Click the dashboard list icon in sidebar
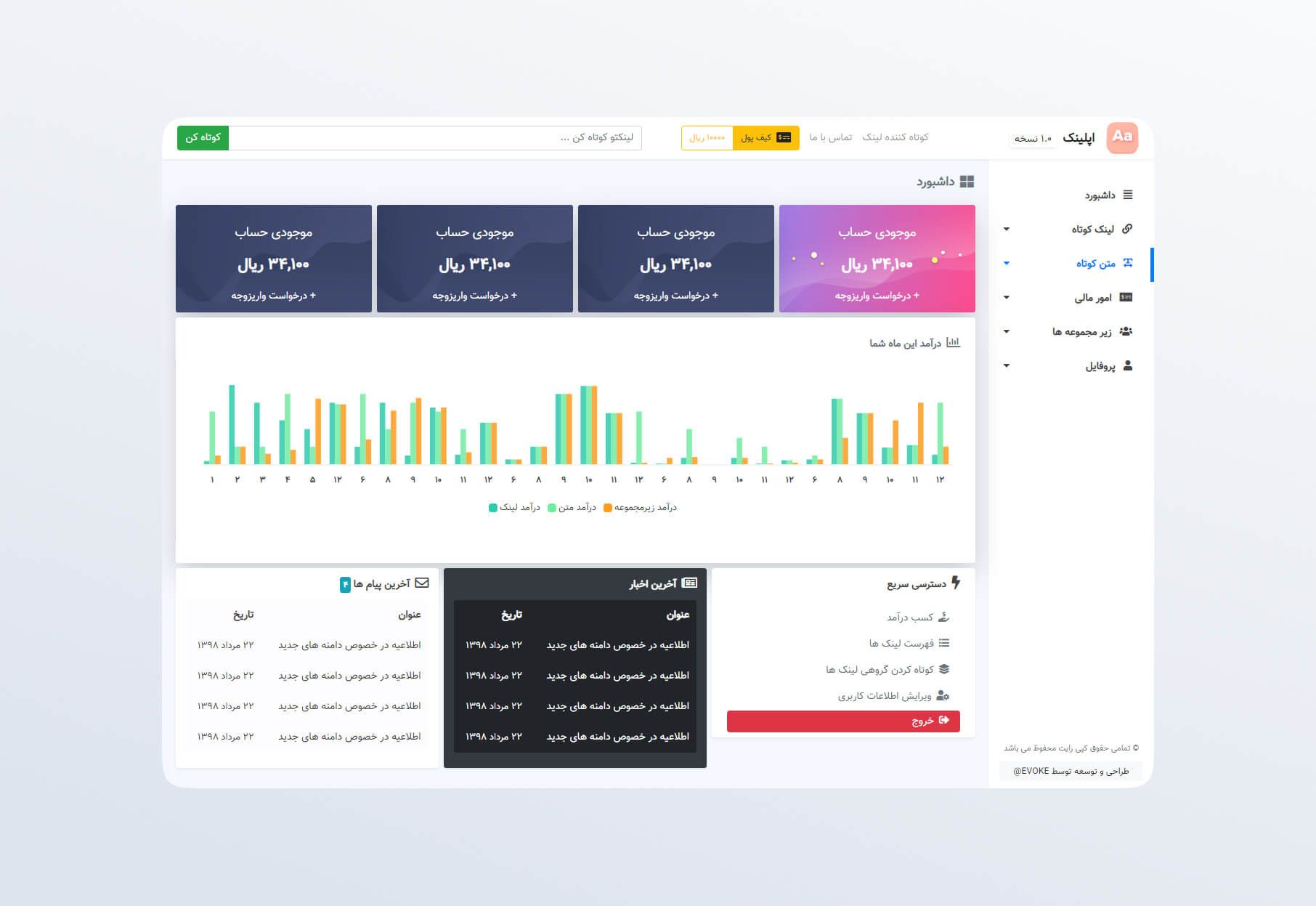 tap(1128, 195)
